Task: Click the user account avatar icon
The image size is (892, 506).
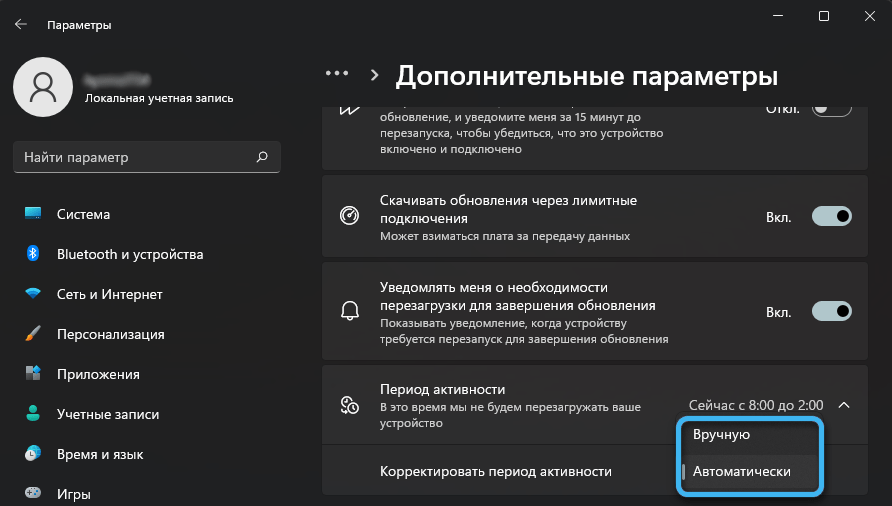Action: (43, 86)
